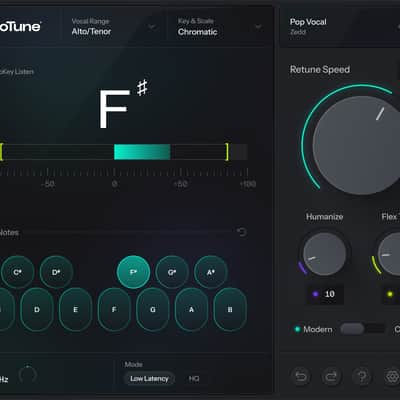Reset notes with the circular arrow icon
This screenshot has height=400, width=400.
pyautogui.click(x=242, y=232)
